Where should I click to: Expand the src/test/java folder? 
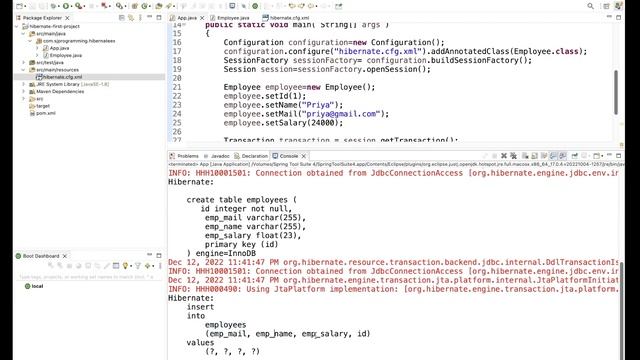tap(24, 62)
